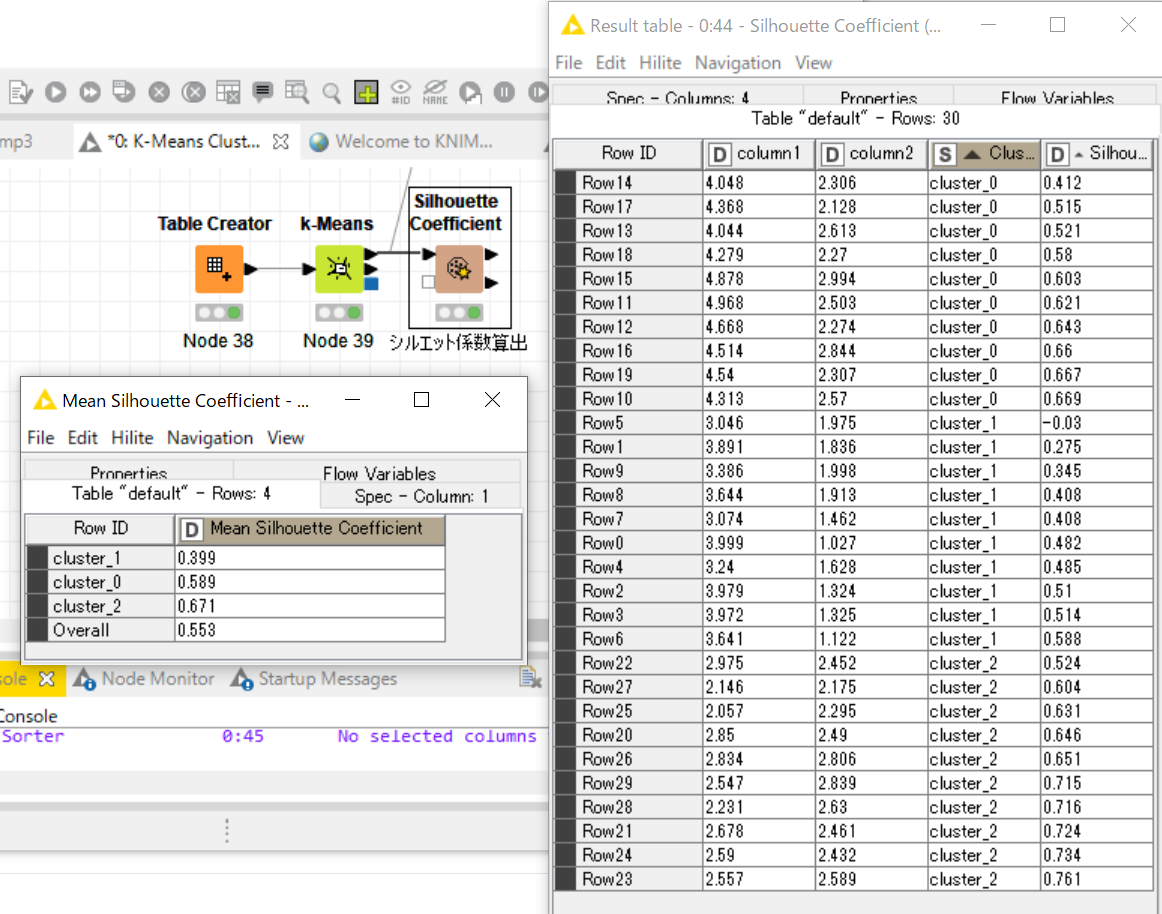Click the シルエット係数算出 node label
1162x914 pixels.
(x=458, y=342)
